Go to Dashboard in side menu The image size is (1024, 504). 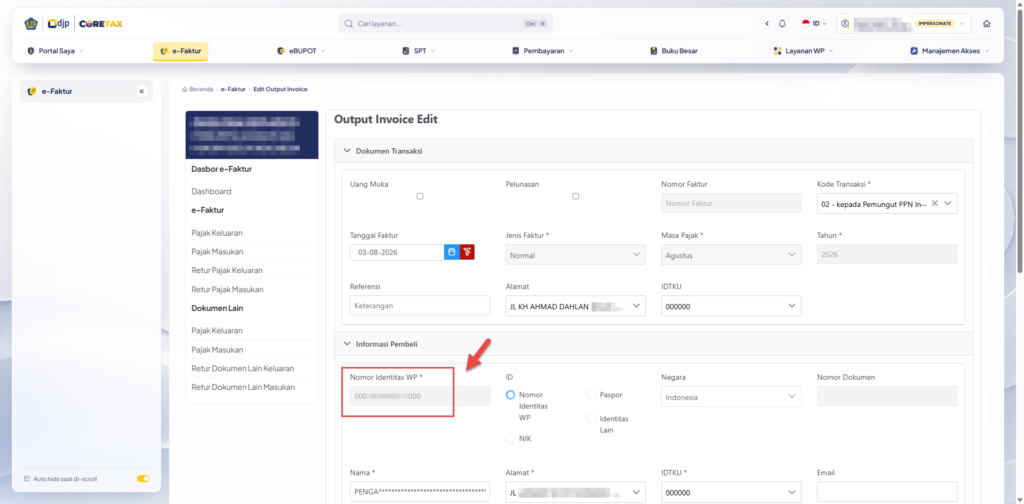(211, 191)
